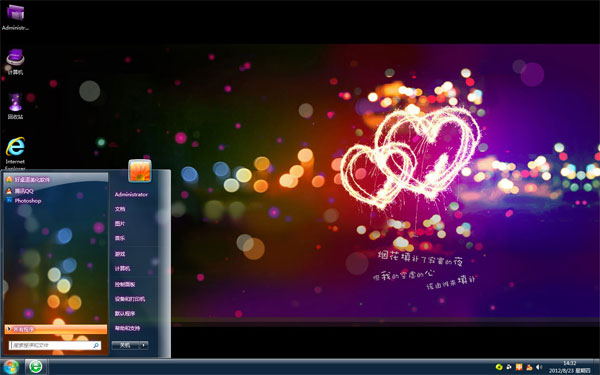Image resolution: width=600 pixels, height=375 pixels.
Task: Click the Show Desktop strip on taskbar
Action: (596, 367)
